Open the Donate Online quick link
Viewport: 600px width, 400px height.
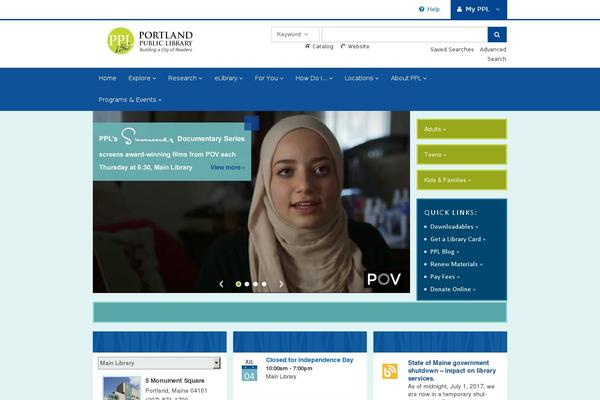453,289
